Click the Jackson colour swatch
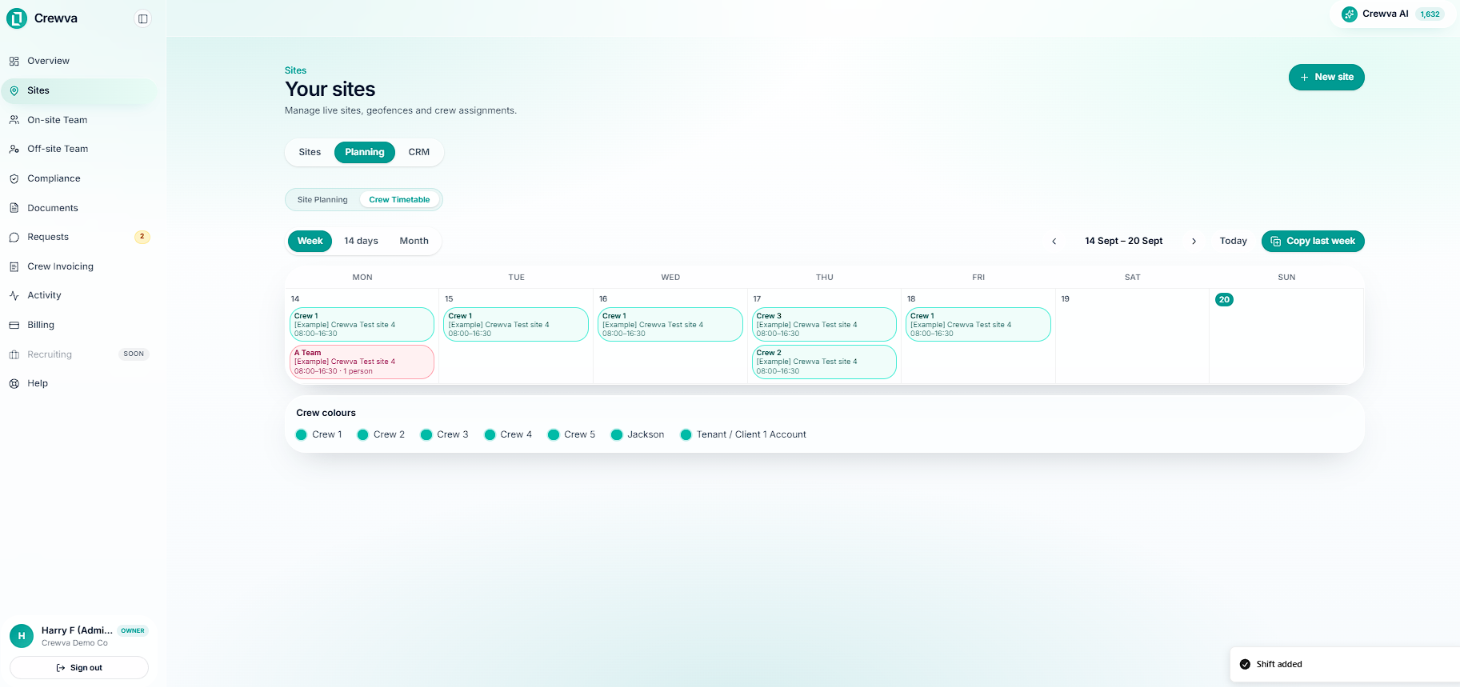Screen dimensions: 1460x687 point(617,435)
